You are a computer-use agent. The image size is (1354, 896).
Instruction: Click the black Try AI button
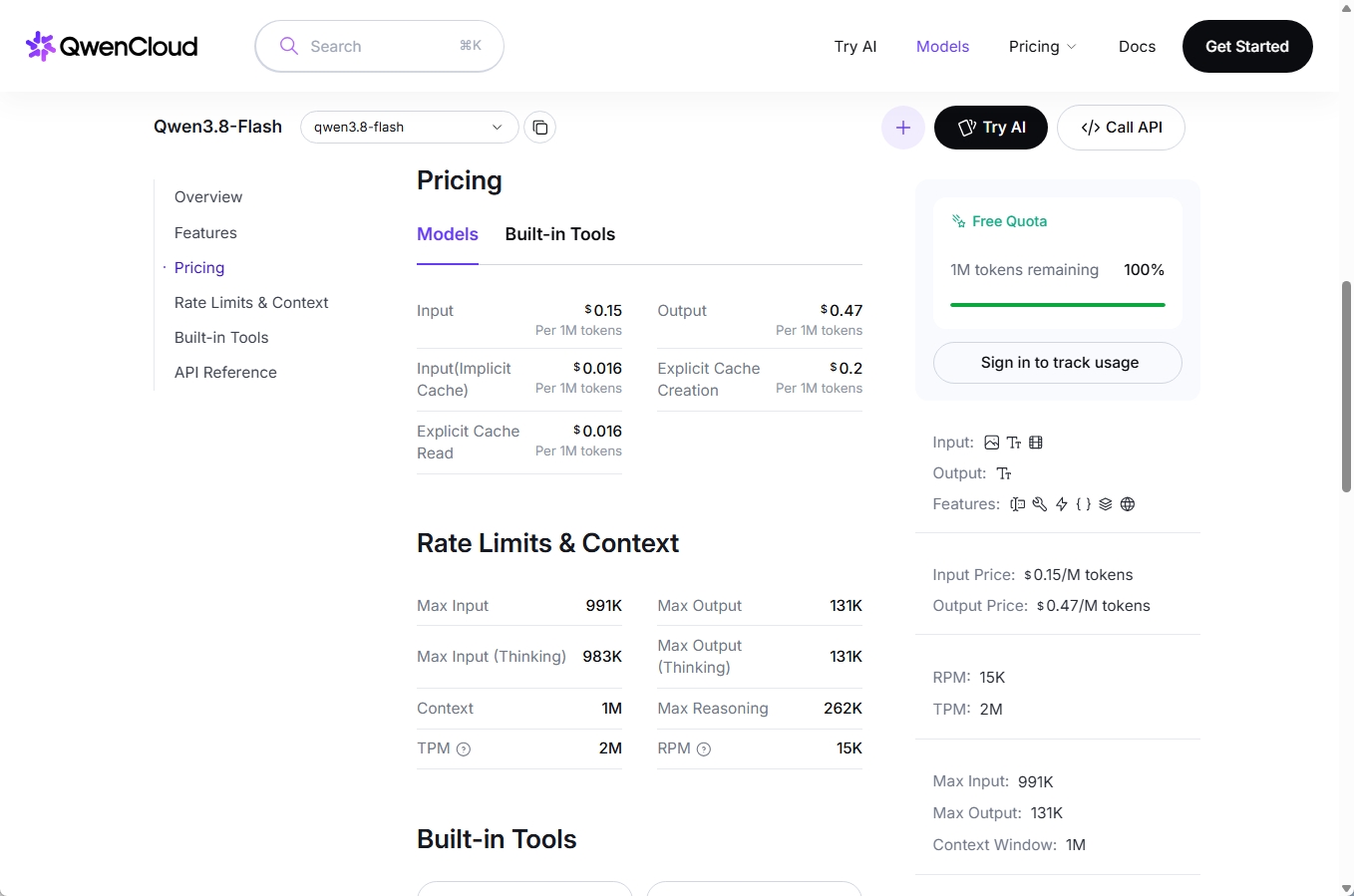(x=991, y=128)
